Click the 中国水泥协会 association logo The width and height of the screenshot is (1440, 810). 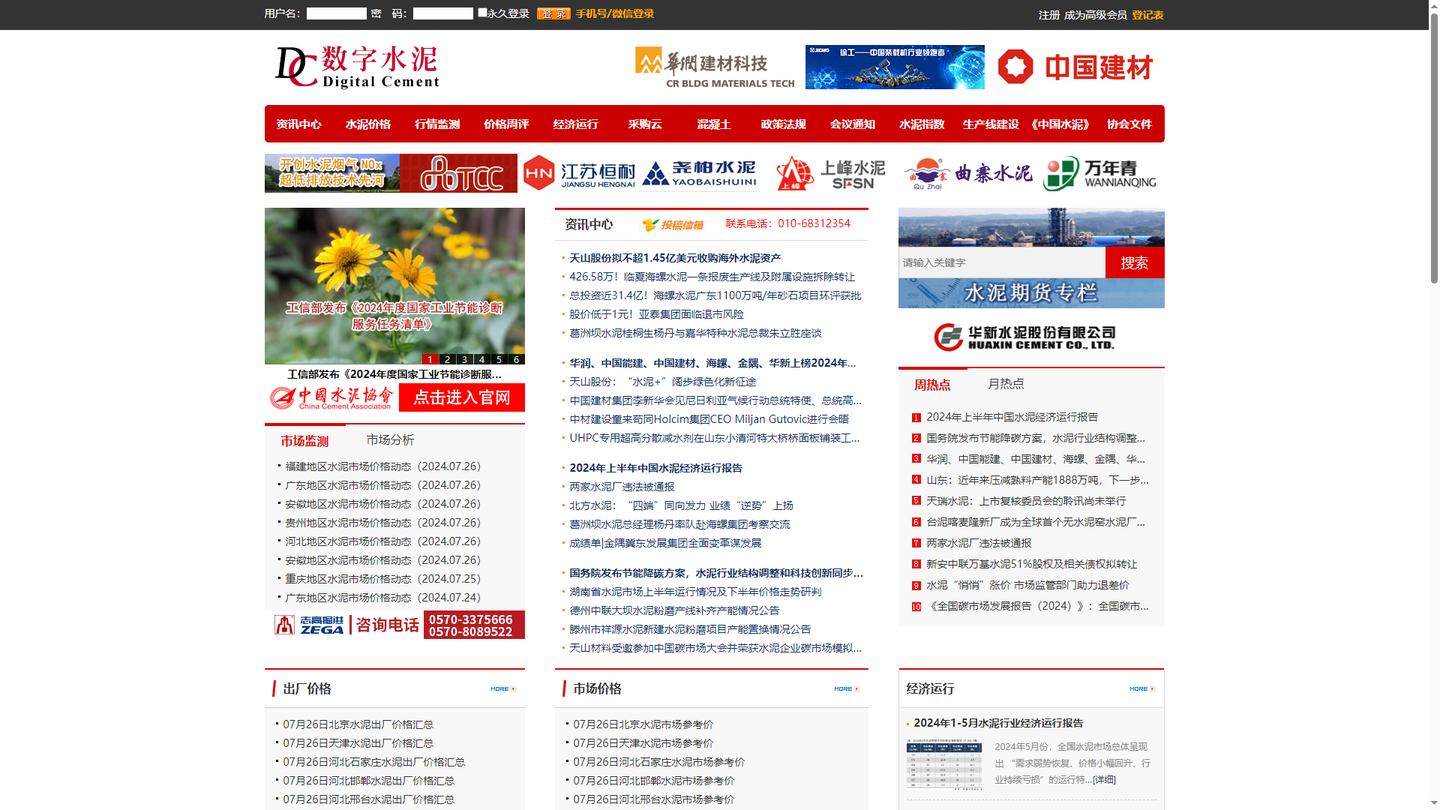point(331,398)
